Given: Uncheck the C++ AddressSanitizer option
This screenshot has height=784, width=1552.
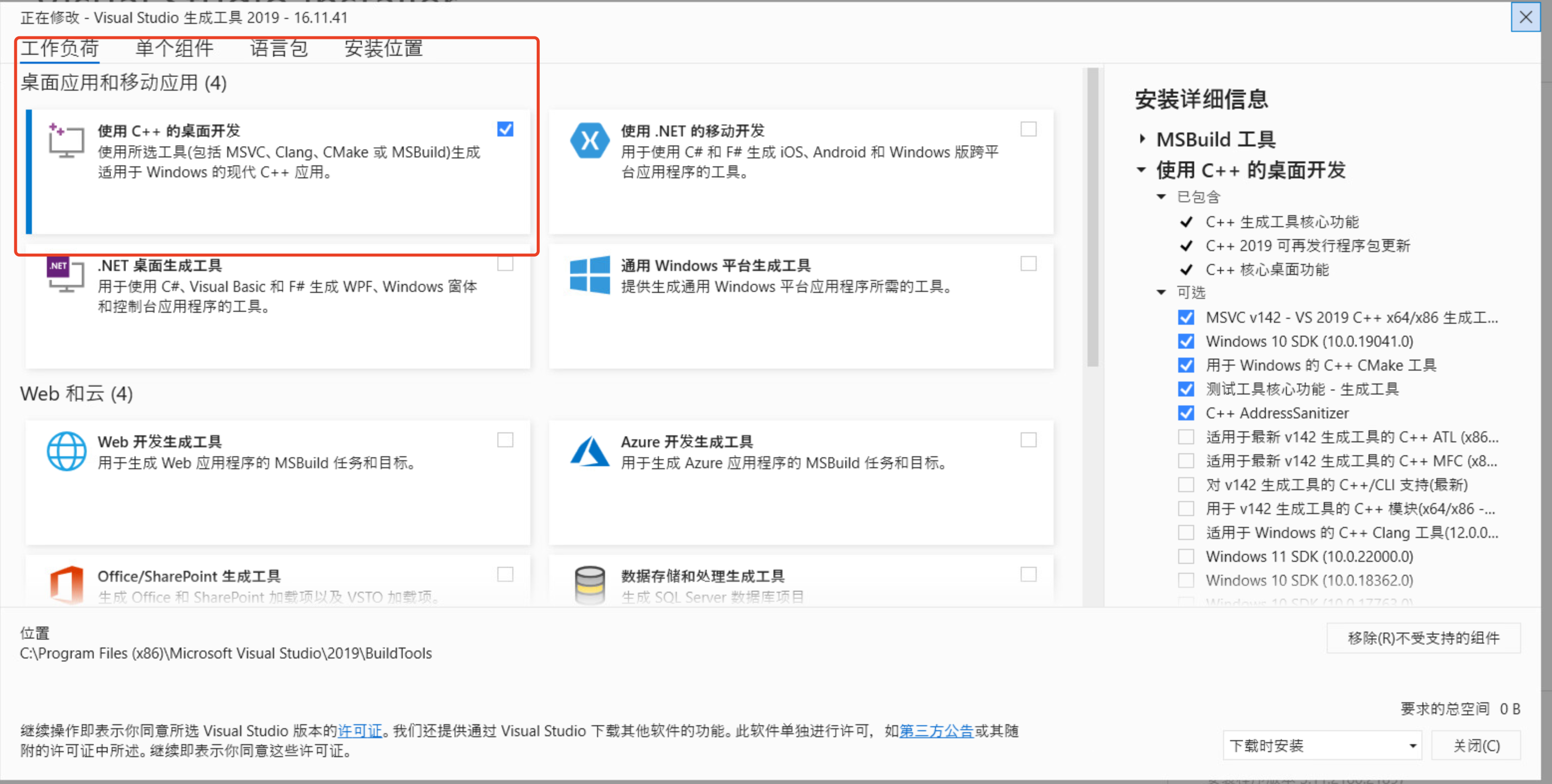Looking at the screenshot, I should (x=1185, y=413).
